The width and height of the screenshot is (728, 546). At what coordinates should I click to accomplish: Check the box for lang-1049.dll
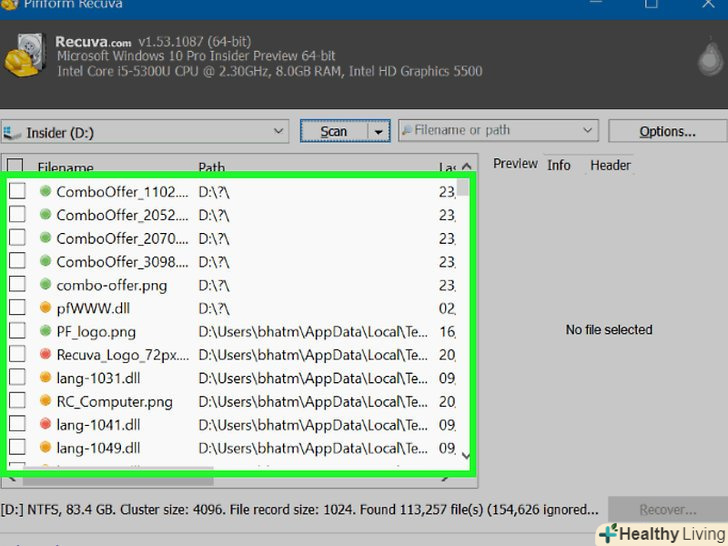pyautogui.click(x=17, y=447)
